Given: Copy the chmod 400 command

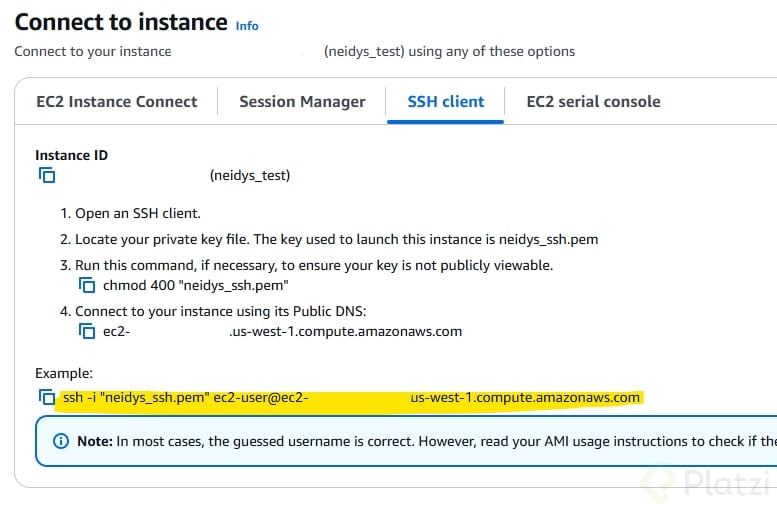Looking at the screenshot, I should pos(86,286).
